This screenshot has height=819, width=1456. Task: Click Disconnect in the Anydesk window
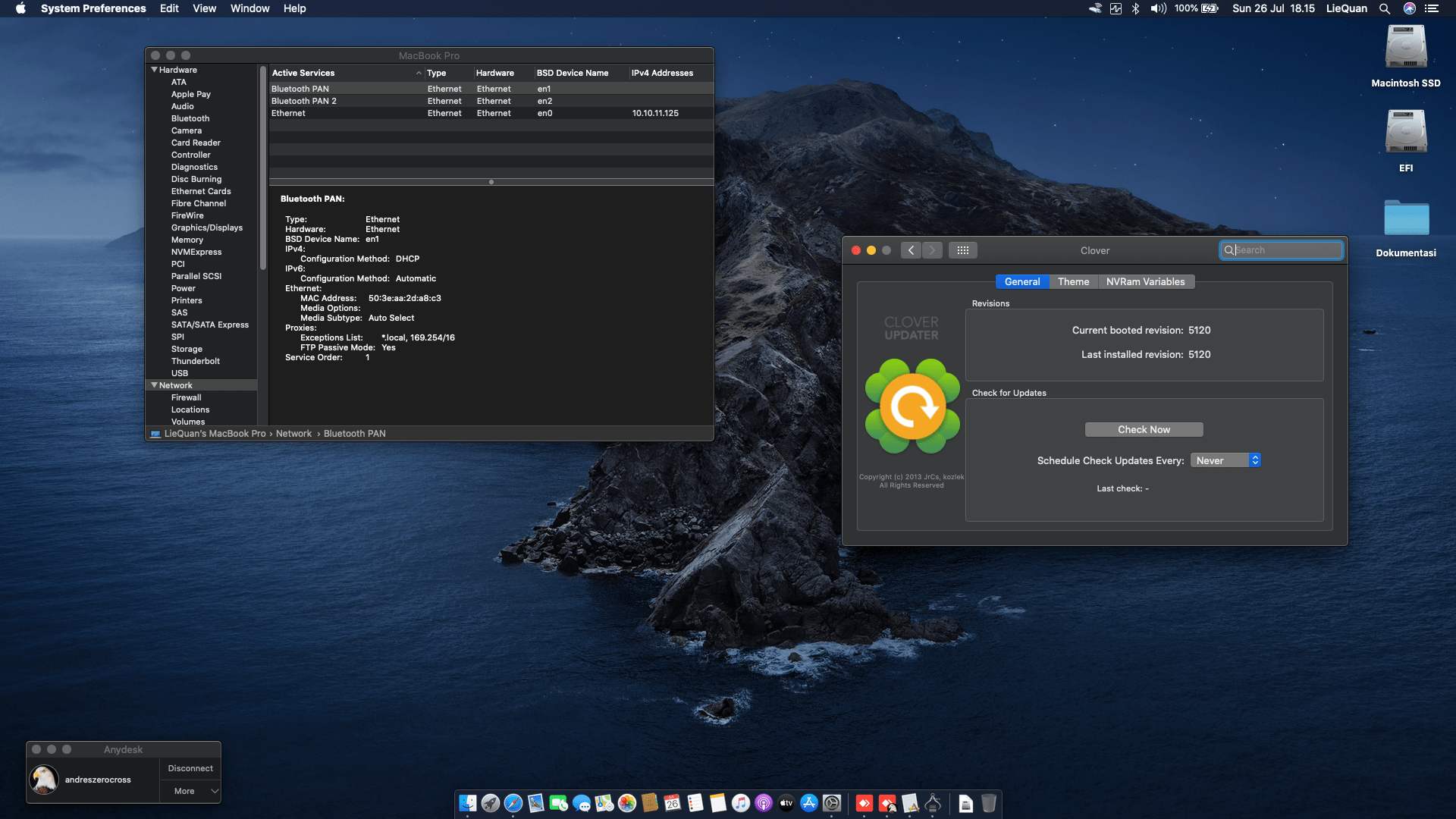click(190, 768)
